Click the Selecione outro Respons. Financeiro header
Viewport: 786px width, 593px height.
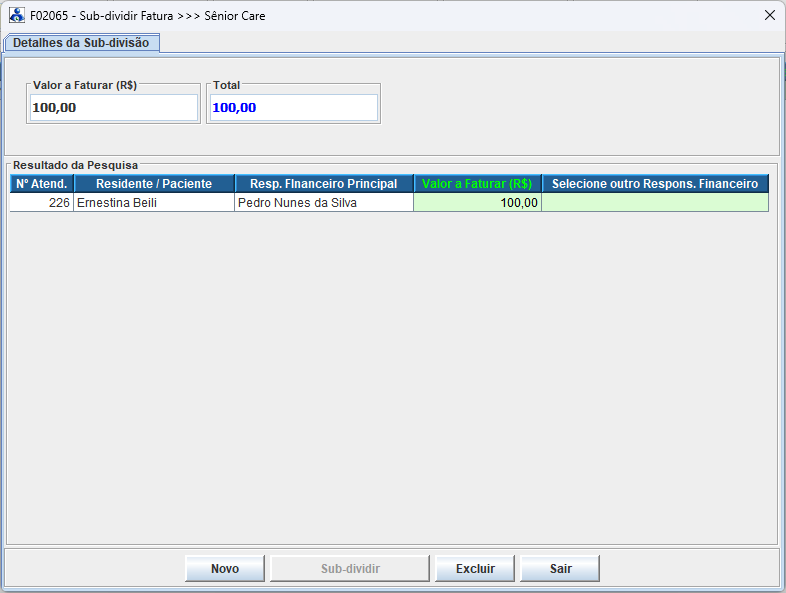(655, 184)
